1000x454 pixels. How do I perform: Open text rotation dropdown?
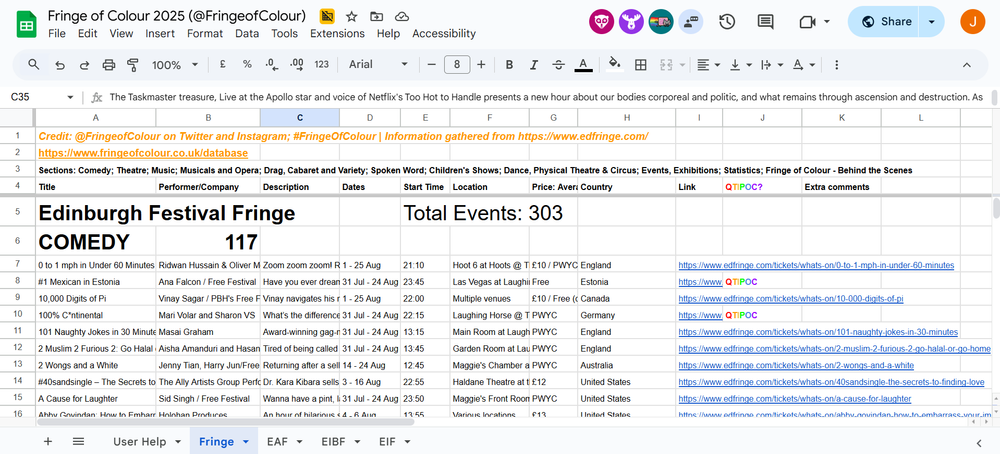coord(803,64)
